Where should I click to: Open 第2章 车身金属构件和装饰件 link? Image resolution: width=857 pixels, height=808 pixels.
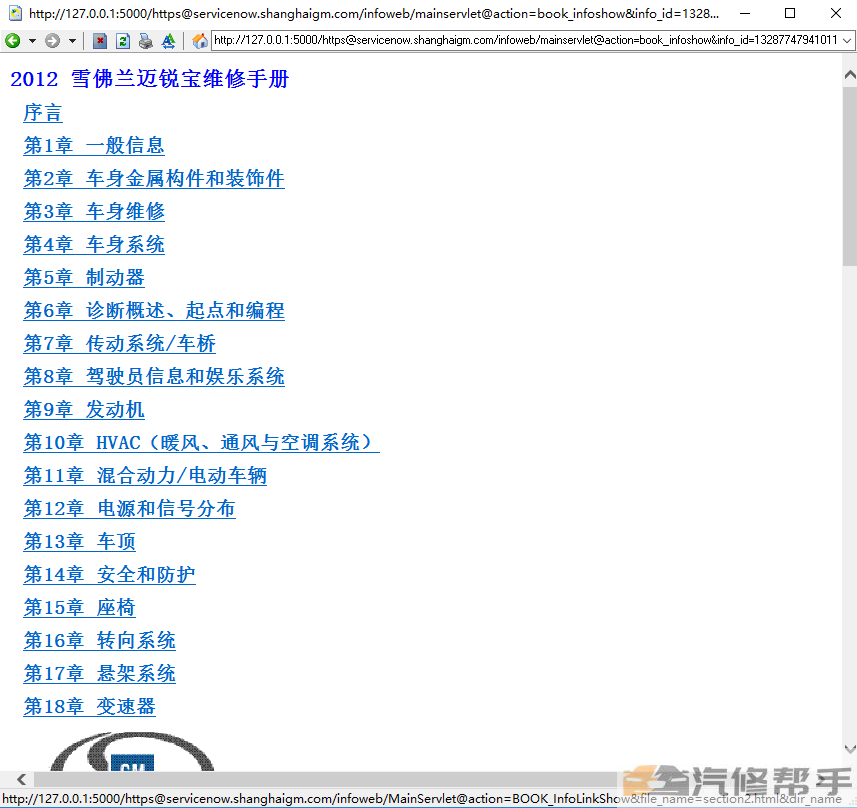[154, 179]
